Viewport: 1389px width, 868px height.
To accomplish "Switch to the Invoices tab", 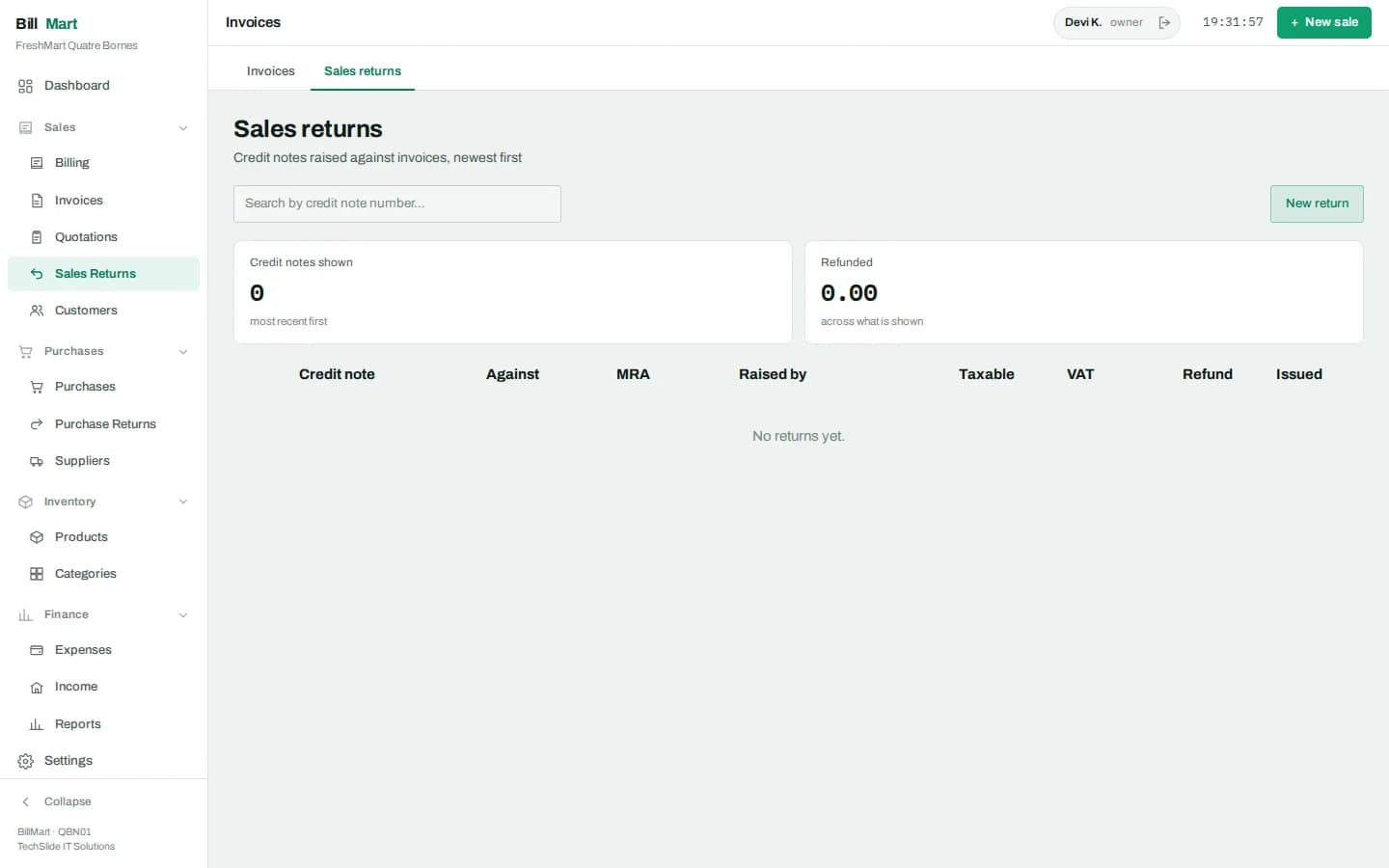I will (270, 70).
